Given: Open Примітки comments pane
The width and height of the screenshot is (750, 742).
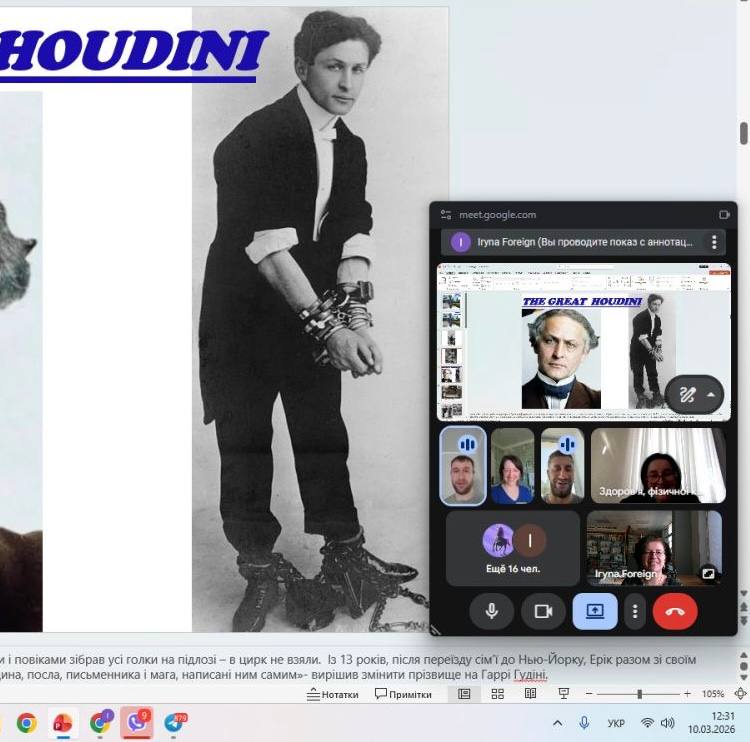Looking at the screenshot, I should tap(403, 694).
